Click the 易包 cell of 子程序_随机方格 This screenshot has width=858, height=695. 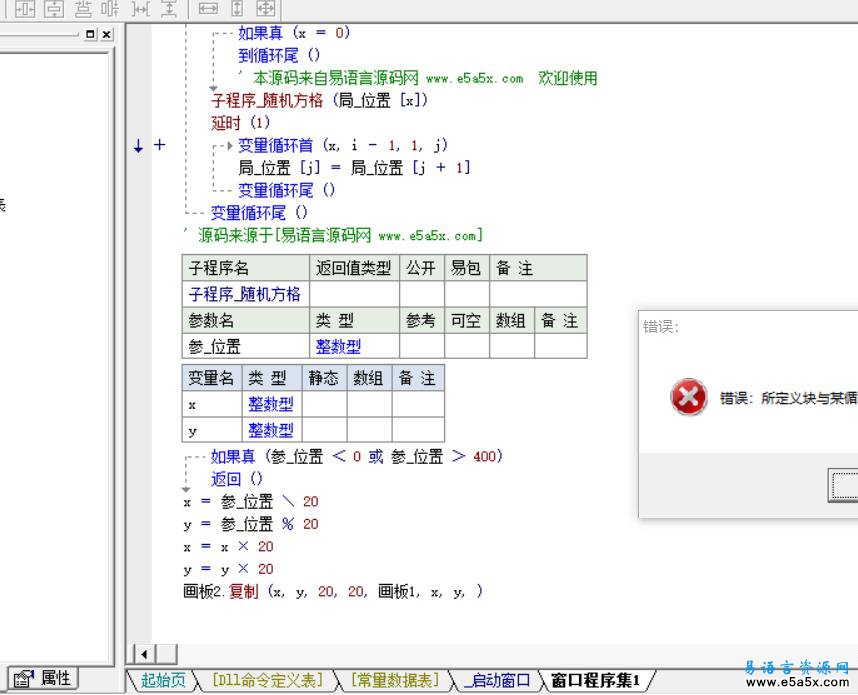click(x=466, y=294)
